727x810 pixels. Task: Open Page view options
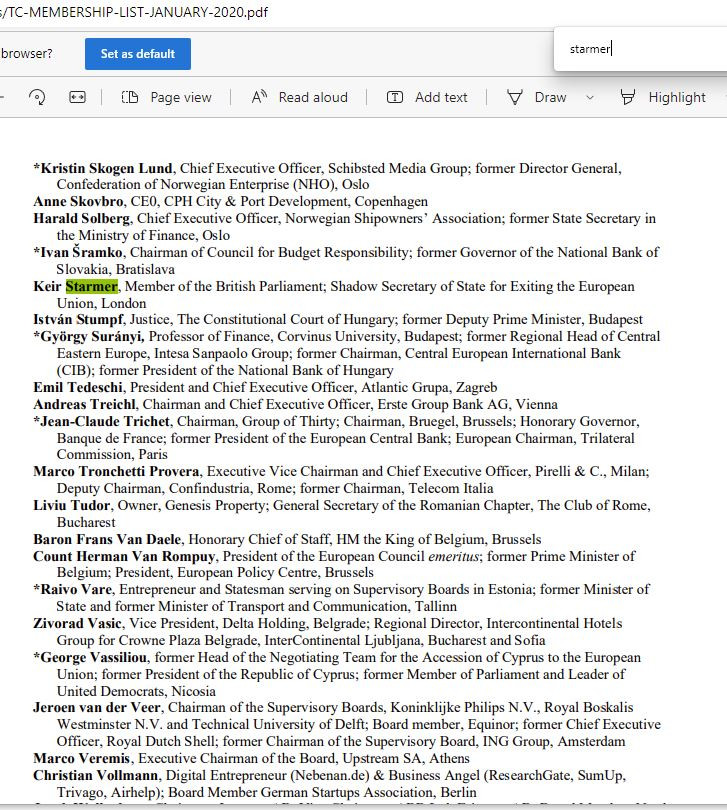click(x=167, y=97)
